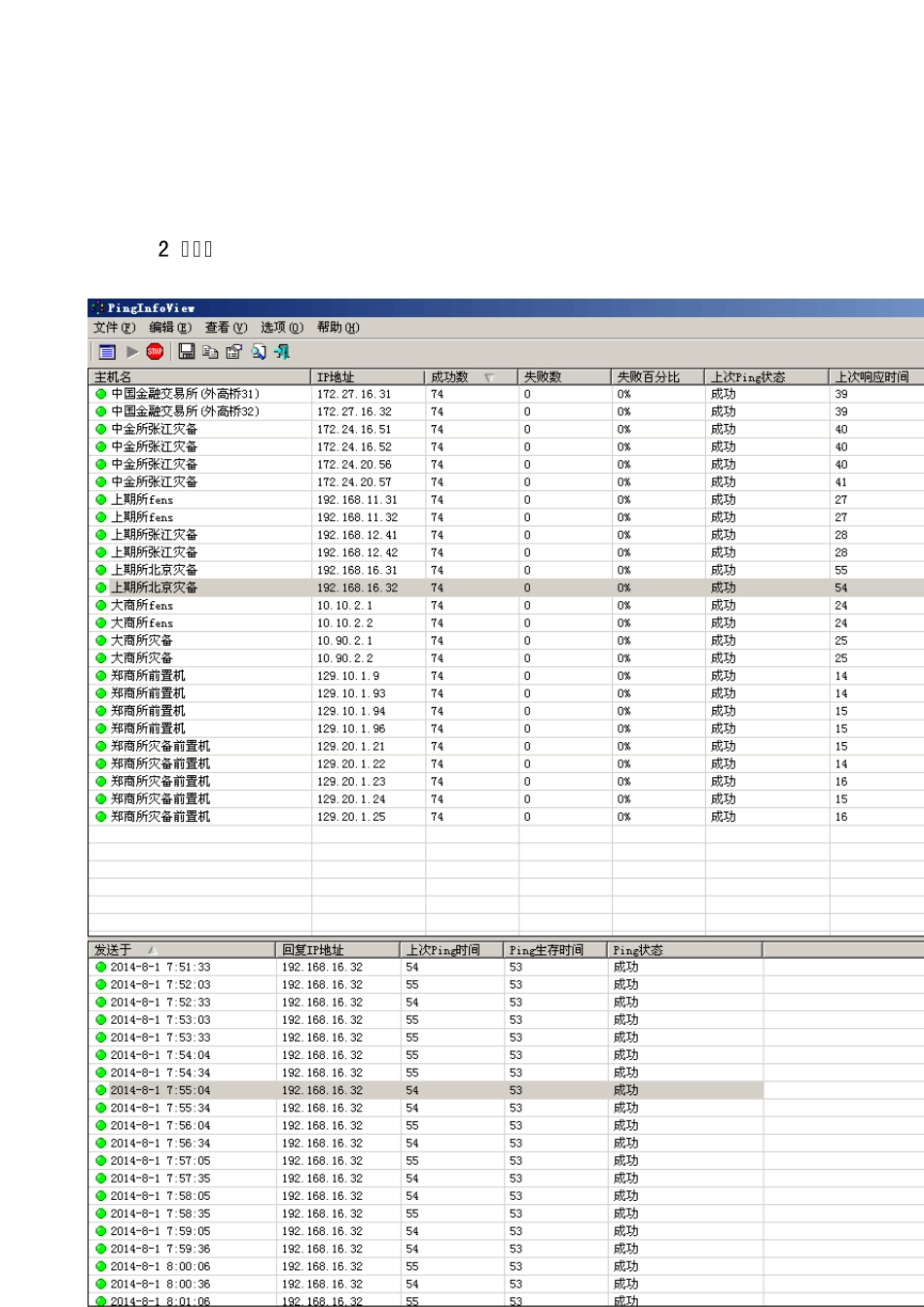Open the 查看(V) menu

coord(226,328)
